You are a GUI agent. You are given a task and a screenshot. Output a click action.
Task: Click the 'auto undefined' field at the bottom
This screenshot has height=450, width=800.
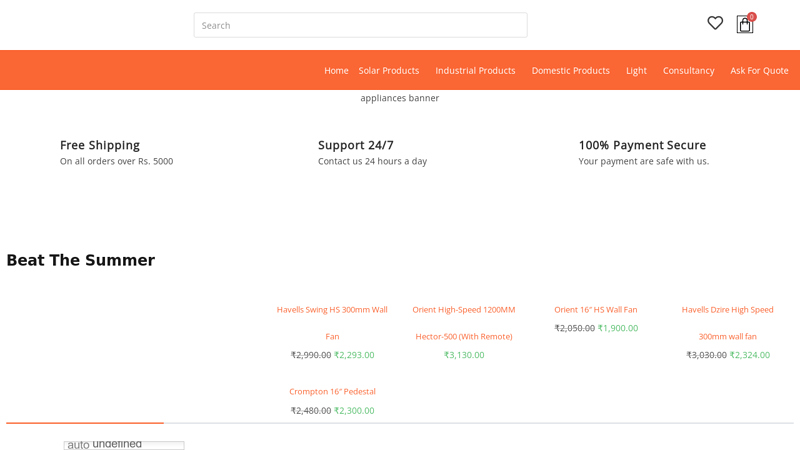[x=124, y=445]
